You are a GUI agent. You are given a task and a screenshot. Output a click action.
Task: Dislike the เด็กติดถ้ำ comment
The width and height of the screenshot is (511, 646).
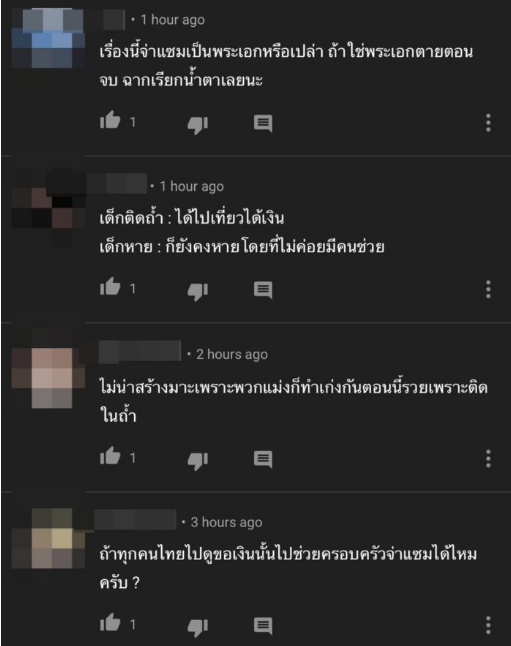tap(198, 291)
